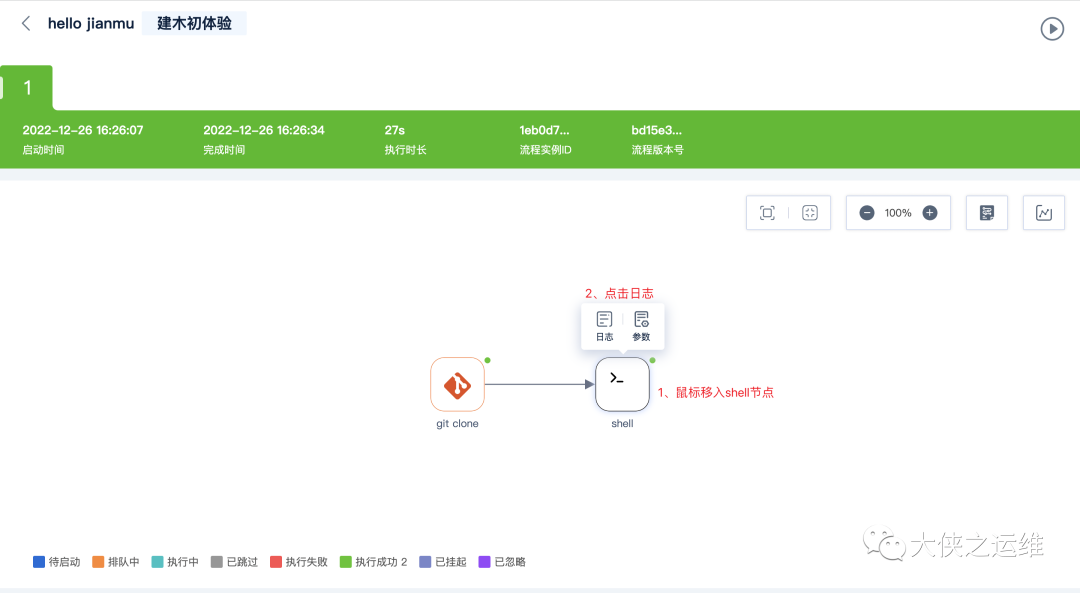Click the 已挂起 legend swatch
The image size is (1080, 593).
tap(425, 562)
